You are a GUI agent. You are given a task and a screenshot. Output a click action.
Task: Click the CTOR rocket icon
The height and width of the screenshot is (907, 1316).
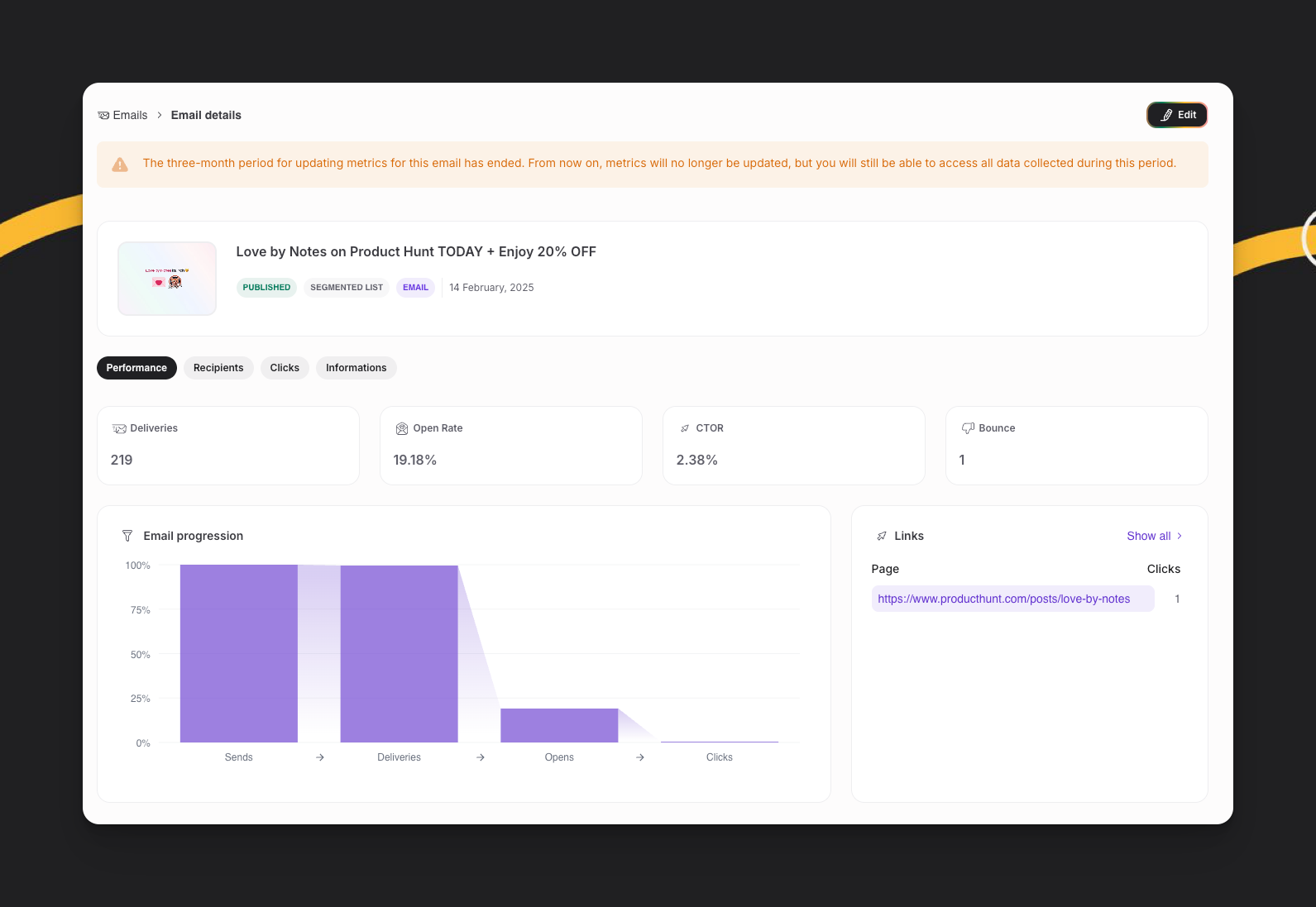tap(685, 428)
